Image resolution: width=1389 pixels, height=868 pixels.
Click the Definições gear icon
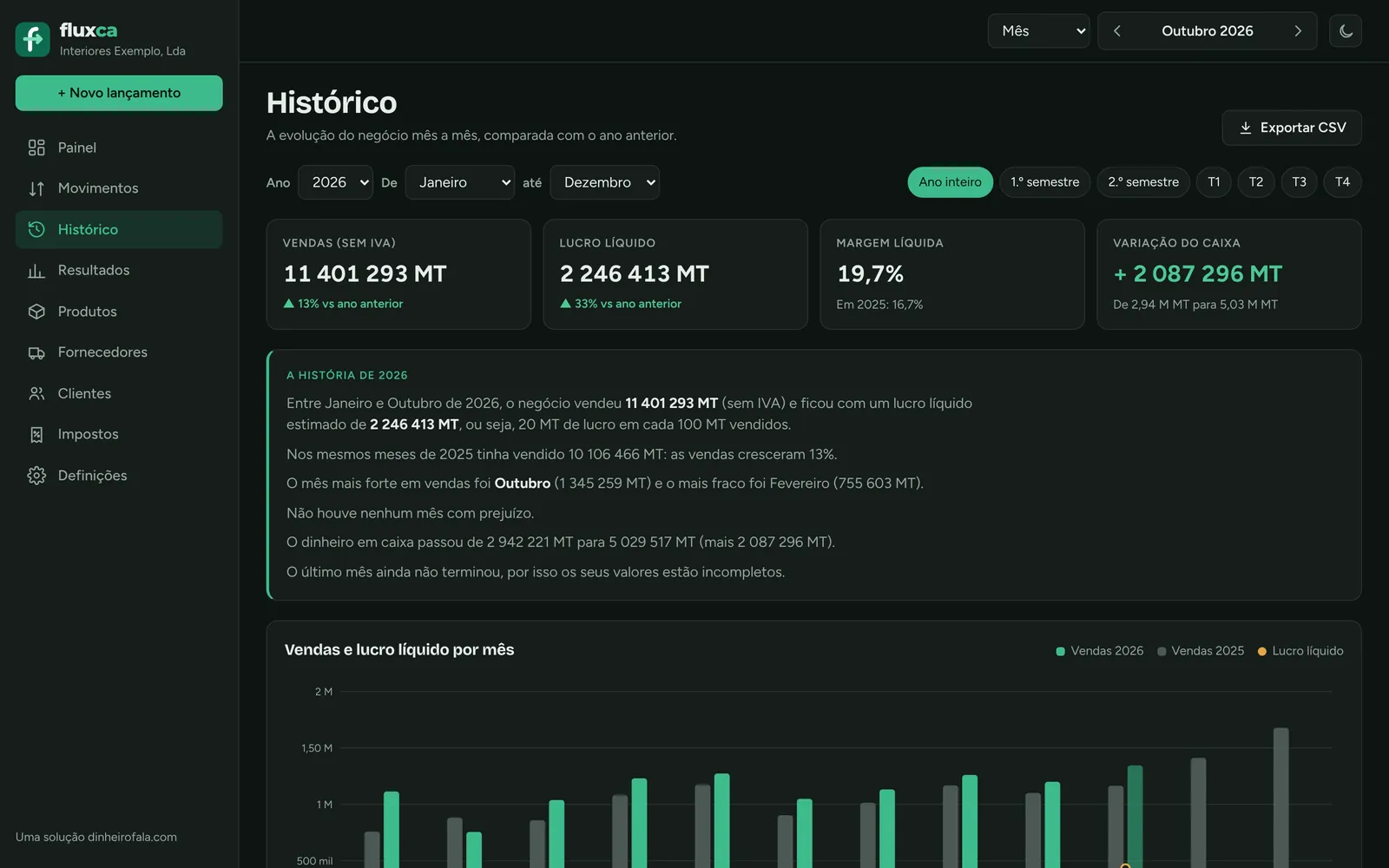coord(36,476)
